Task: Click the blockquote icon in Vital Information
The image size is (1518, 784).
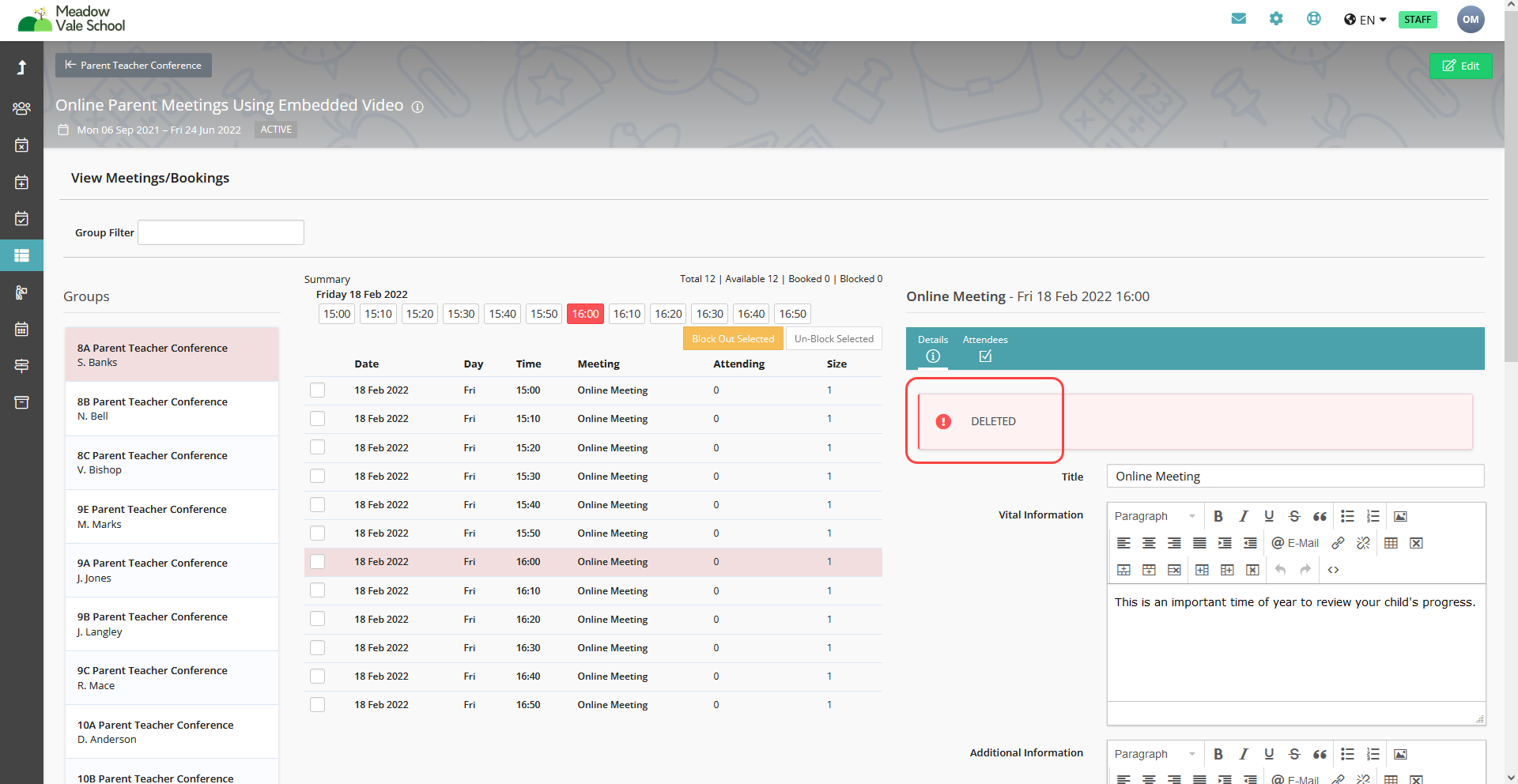Action: (1320, 516)
